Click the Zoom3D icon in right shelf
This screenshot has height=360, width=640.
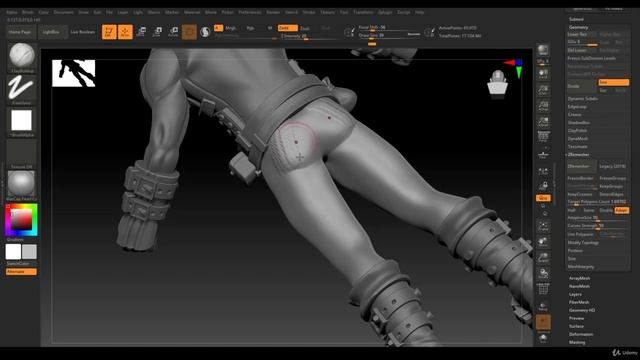tap(543, 258)
